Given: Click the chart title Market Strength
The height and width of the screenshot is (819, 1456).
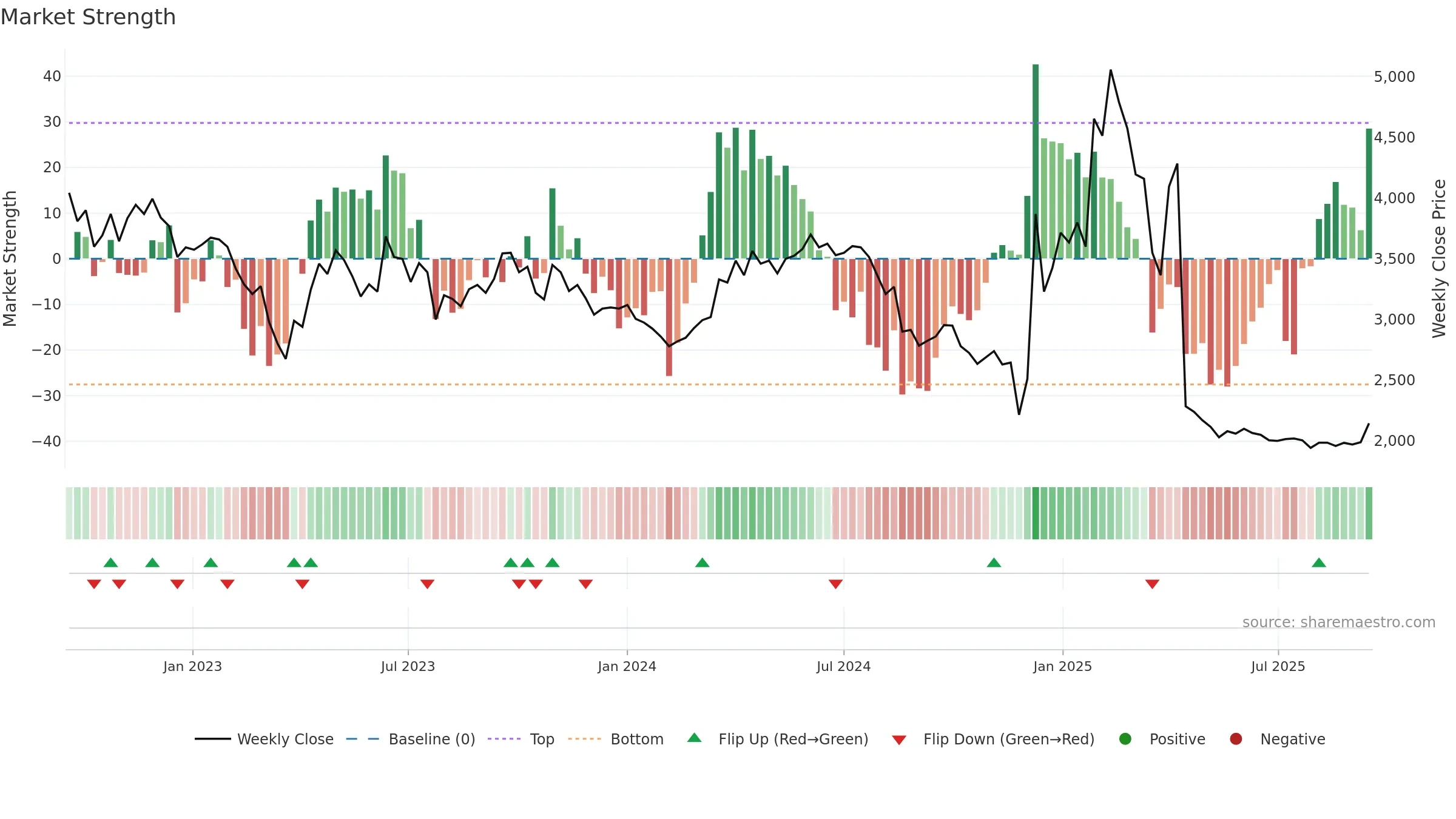Looking at the screenshot, I should point(88,17).
